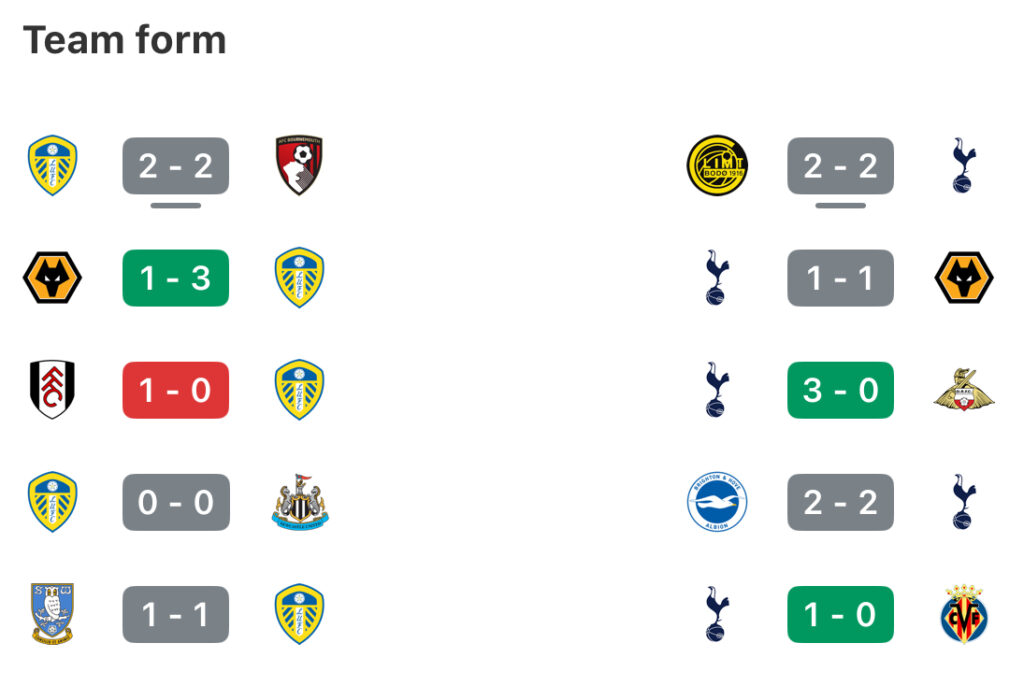
Task: View the 0 - 0 Leeds vs Newcastle score
Action: (x=176, y=502)
